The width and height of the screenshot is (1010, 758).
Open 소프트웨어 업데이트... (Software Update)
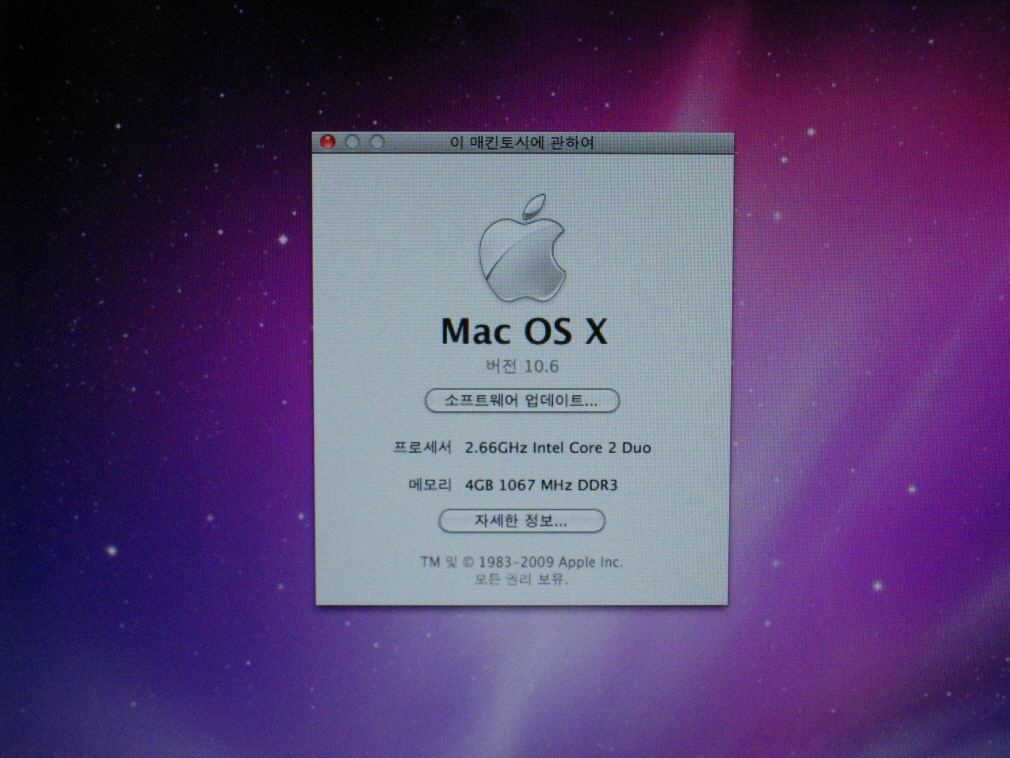coord(522,401)
